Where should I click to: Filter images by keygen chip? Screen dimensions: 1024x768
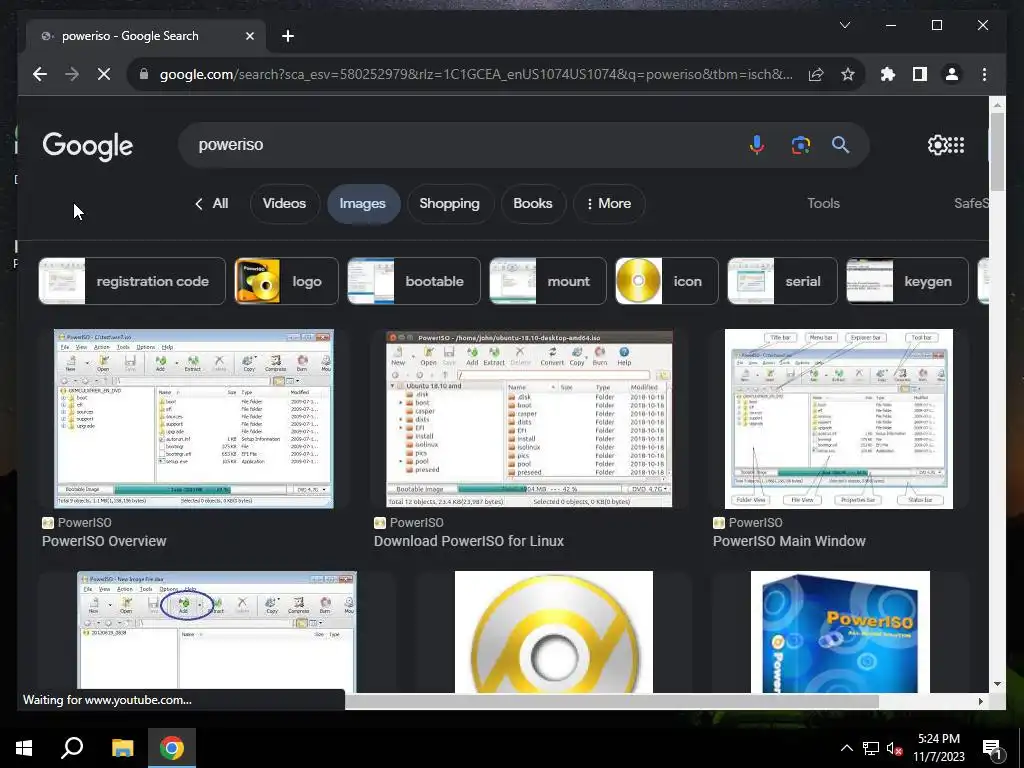[x=907, y=281]
